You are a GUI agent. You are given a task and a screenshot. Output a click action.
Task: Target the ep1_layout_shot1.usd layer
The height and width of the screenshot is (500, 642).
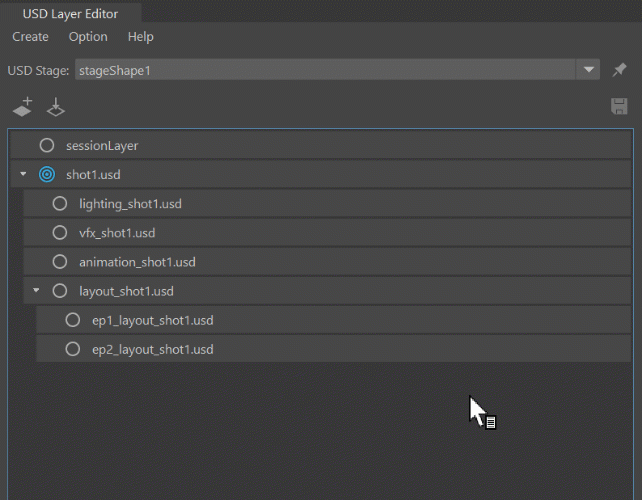click(73, 320)
